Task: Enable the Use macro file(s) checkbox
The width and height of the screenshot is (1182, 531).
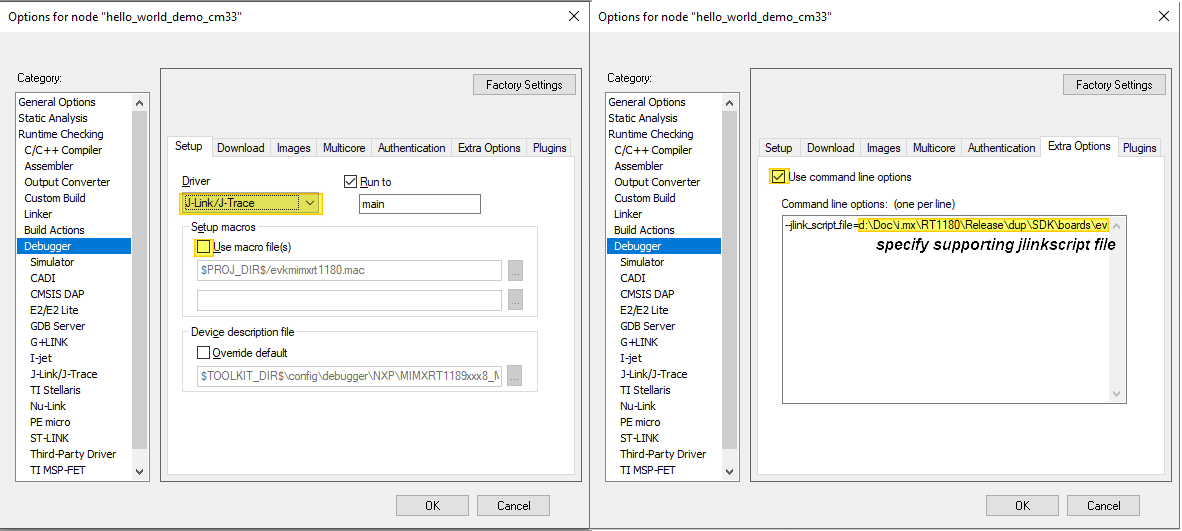Action: click(204, 247)
